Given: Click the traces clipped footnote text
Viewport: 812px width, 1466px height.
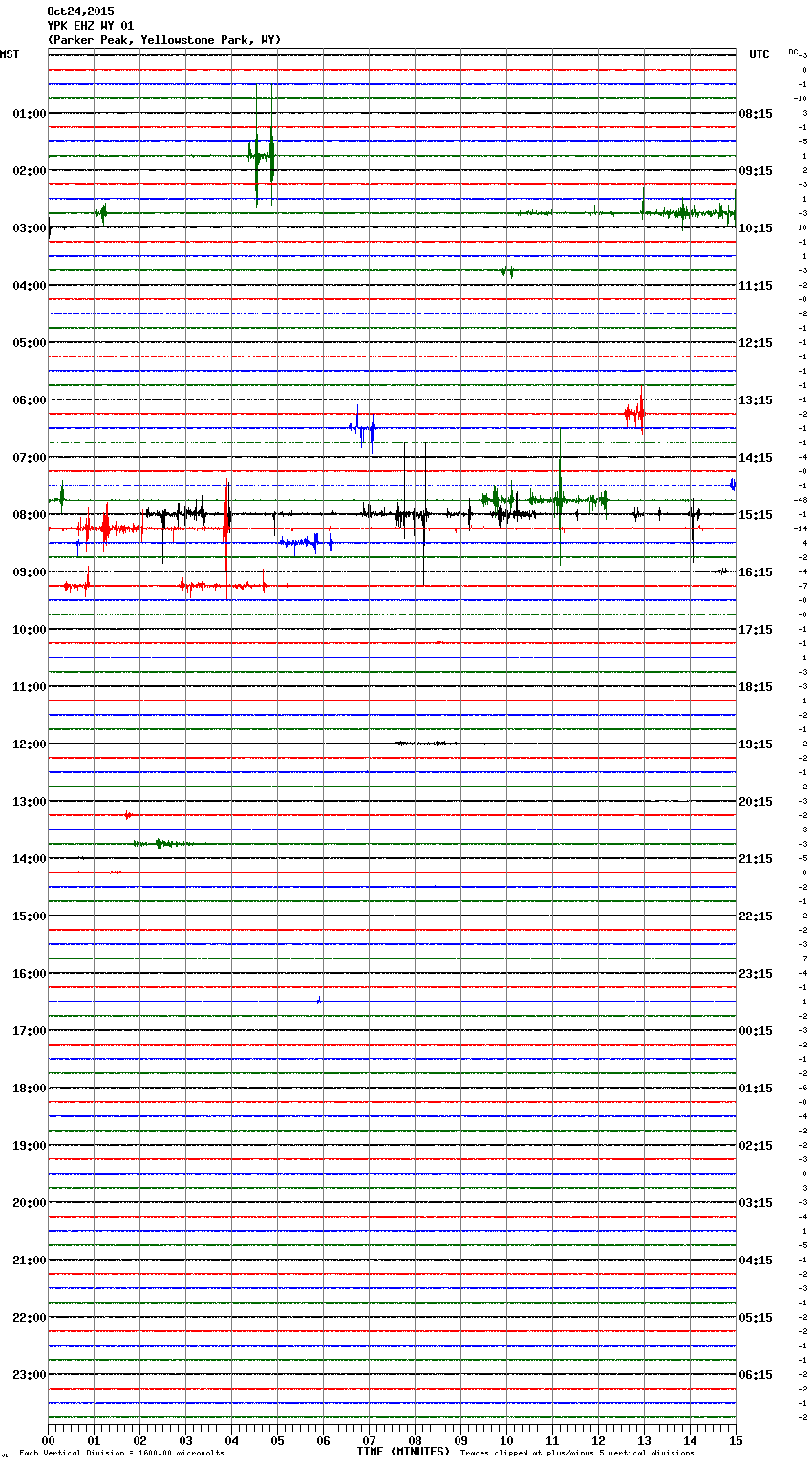Looking at the screenshot, I should pyautogui.click(x=577, y=1454).
